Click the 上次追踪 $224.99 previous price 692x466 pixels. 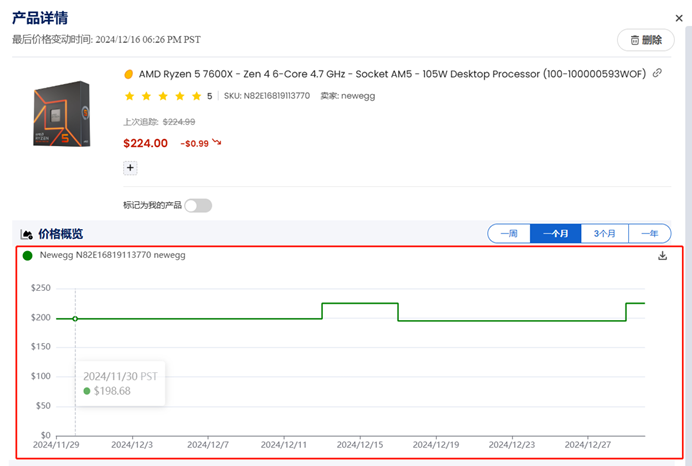pyautogui.click(x=159, y=122)
